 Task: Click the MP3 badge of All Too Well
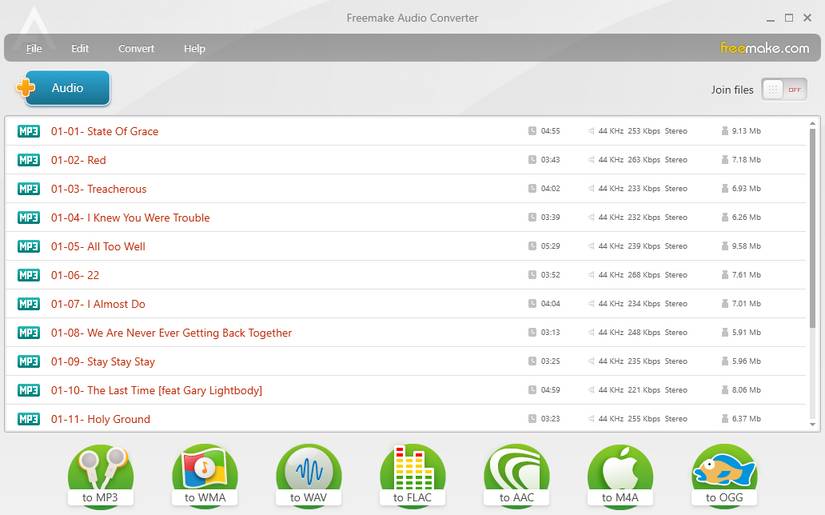click(28, 246)
